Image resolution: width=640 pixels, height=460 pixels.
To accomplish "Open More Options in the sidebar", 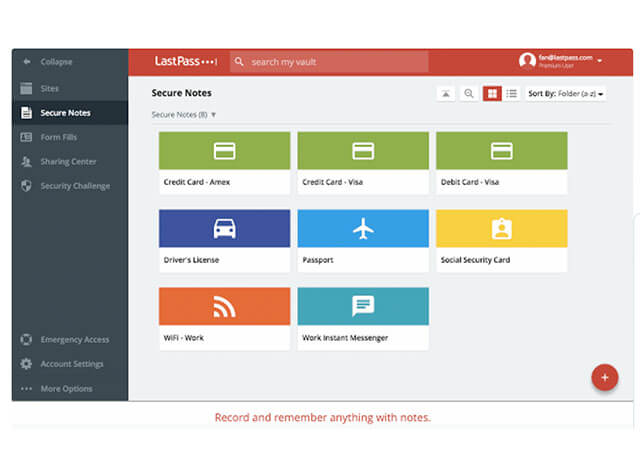I will 65,389.
